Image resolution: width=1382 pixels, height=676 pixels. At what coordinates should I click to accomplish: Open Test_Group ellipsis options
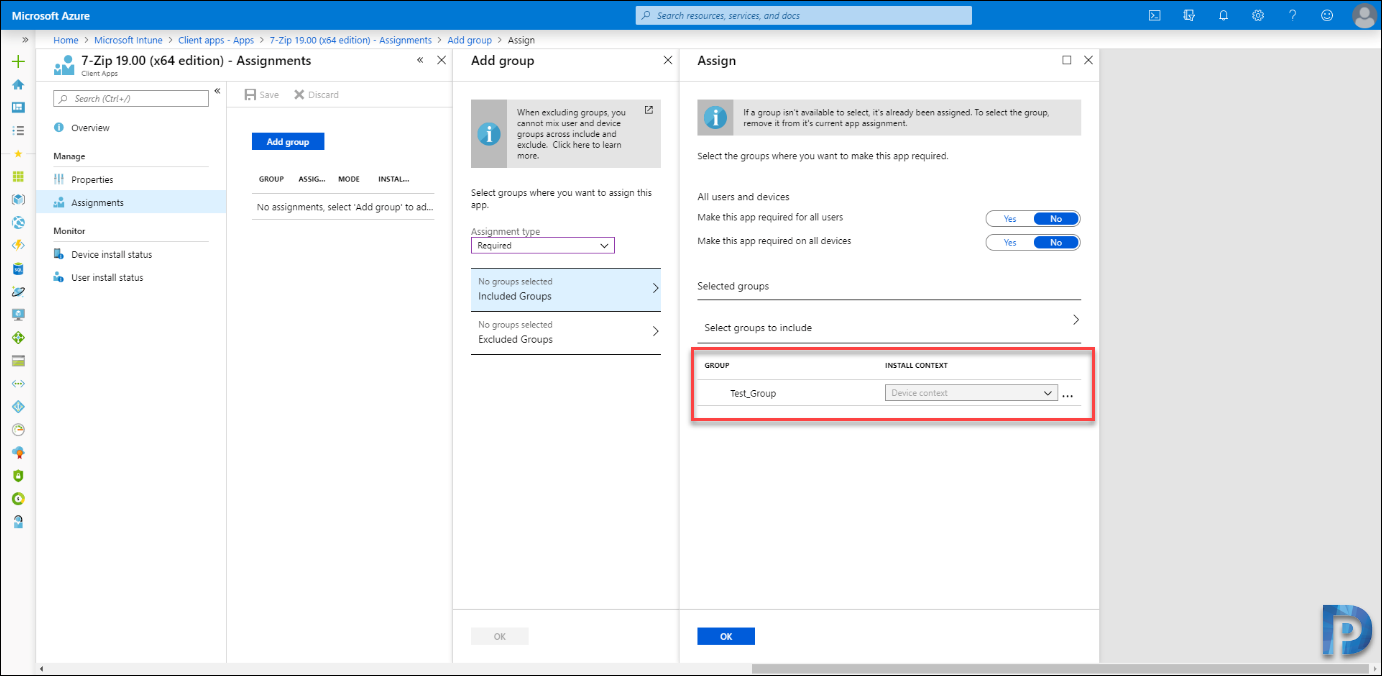pos(1068,394)
